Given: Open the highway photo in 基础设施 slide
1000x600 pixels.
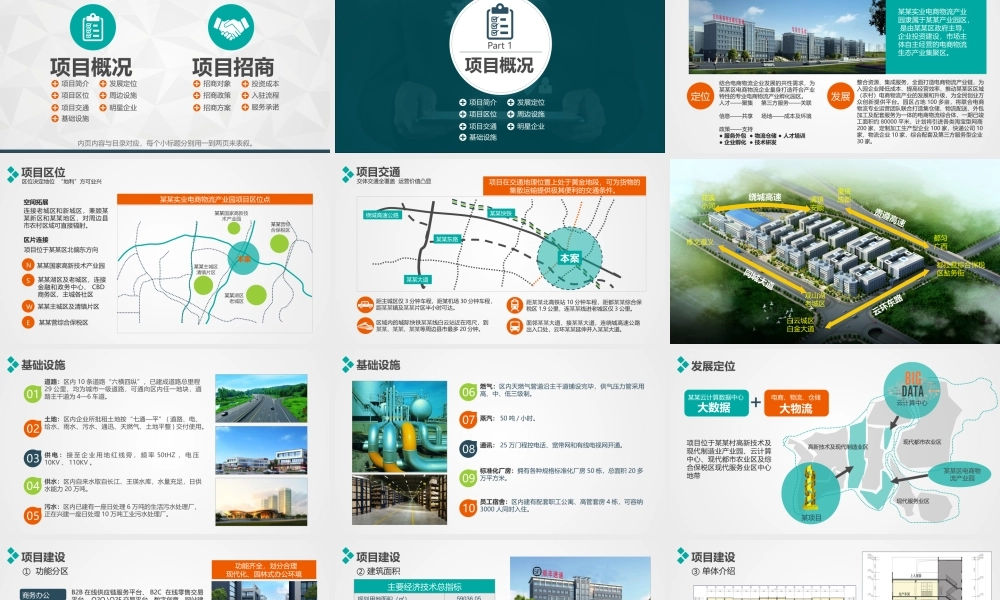Looking at the screenshot, I should coord(261,399).
